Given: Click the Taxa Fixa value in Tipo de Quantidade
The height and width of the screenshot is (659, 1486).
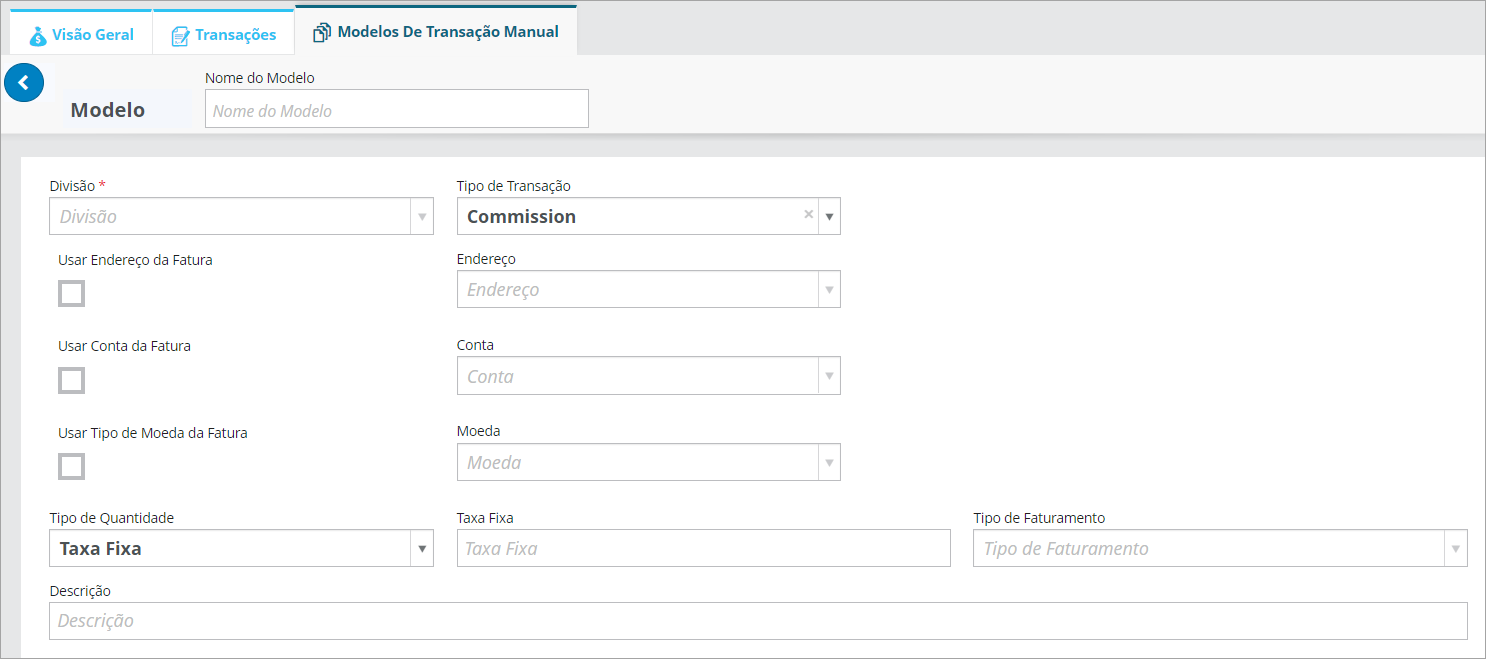Looking at the screenshot, I should 100,548.
